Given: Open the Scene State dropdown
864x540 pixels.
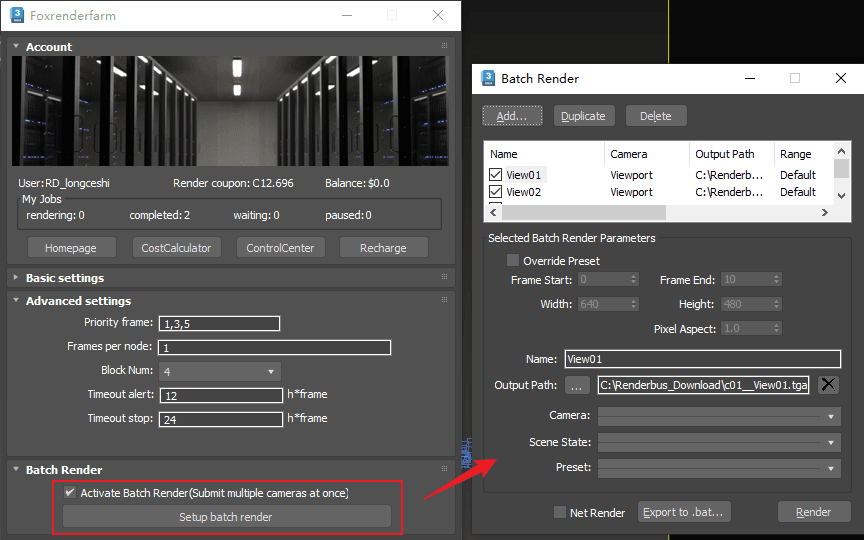Looking at the screenshot, I should pos(718,442).
